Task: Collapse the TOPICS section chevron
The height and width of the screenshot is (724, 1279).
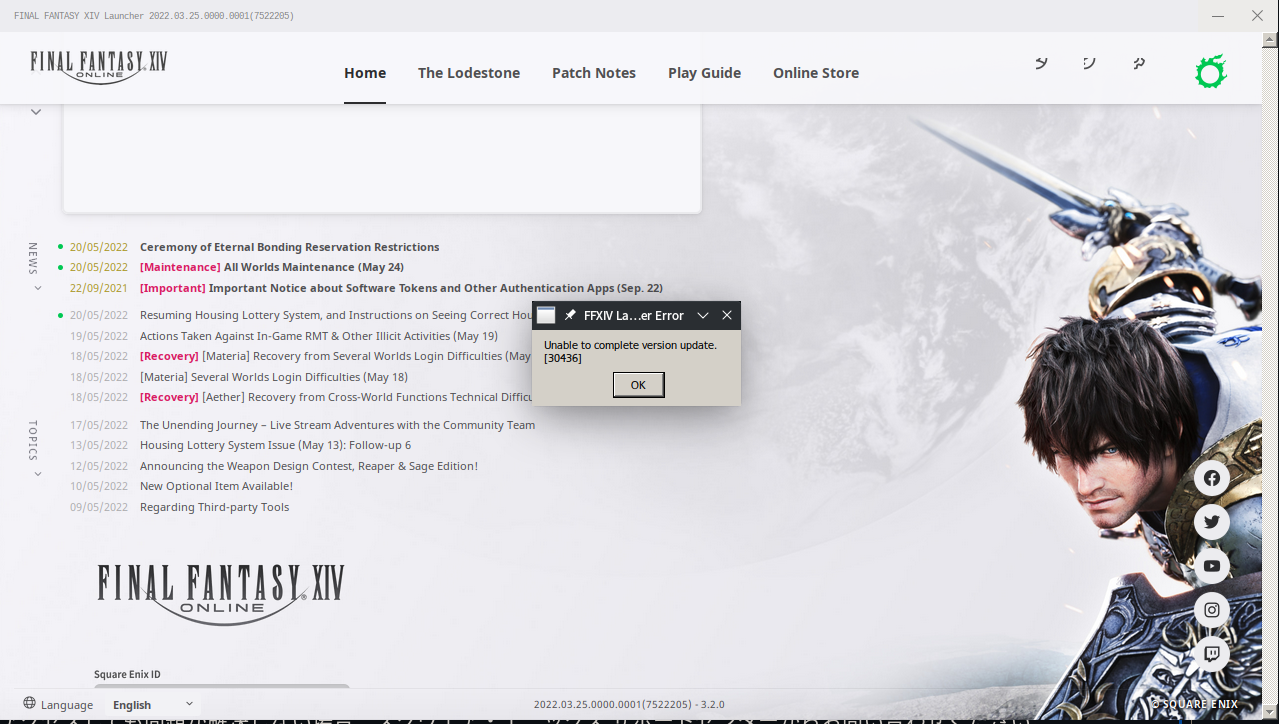Action: 38,474
